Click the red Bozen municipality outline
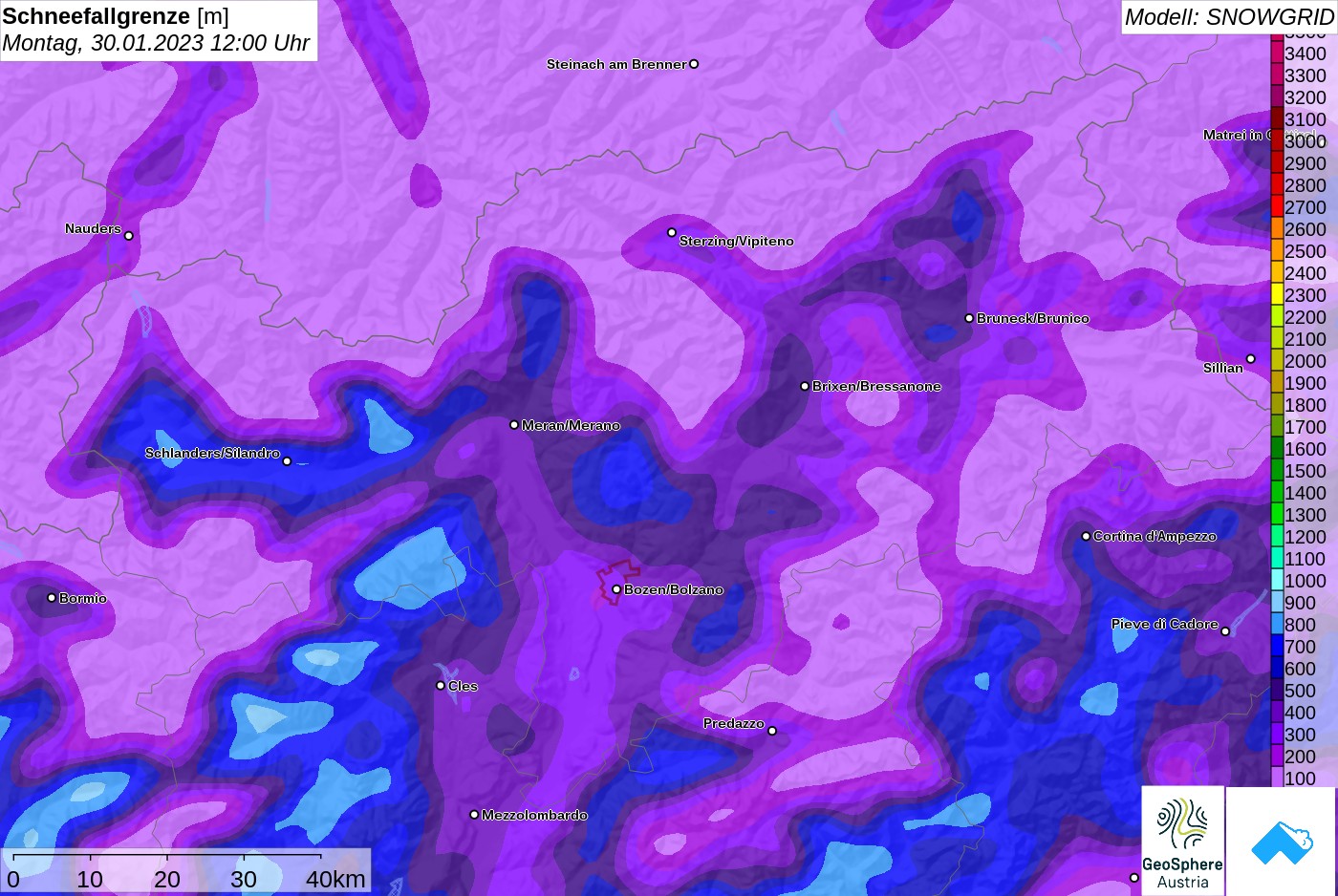Image resolution: width=1338 pixels, height=896 pixels. tap(617, 584)
